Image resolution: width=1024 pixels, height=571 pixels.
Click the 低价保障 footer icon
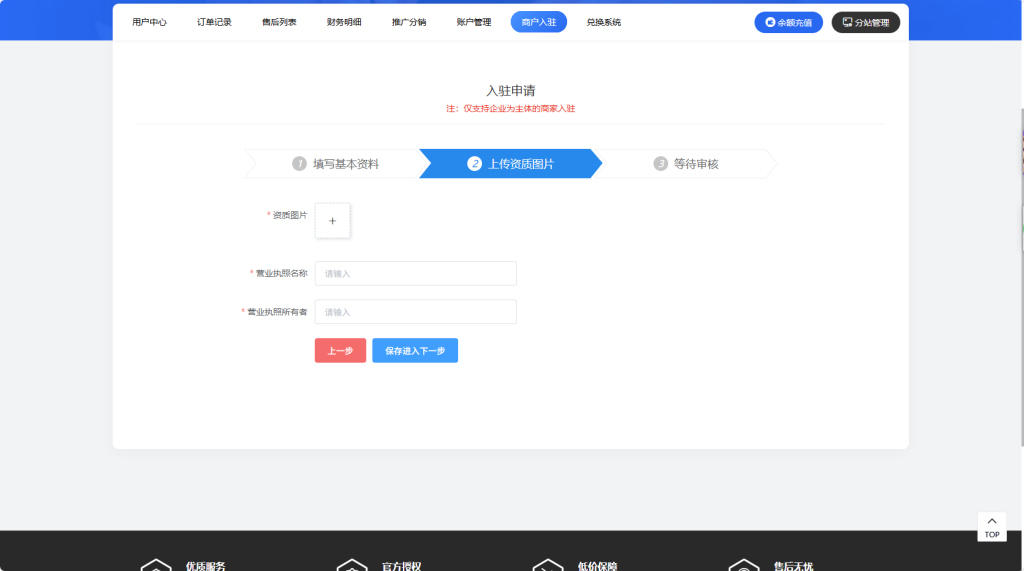pos(548,566)
